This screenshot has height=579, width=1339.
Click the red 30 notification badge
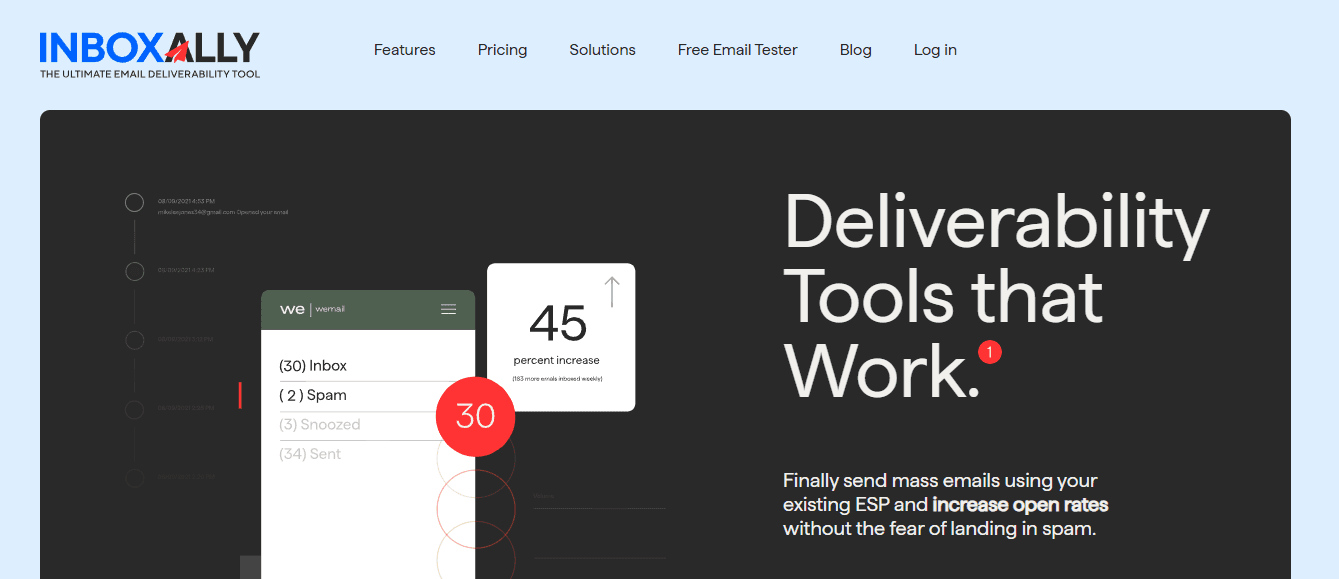475,416
